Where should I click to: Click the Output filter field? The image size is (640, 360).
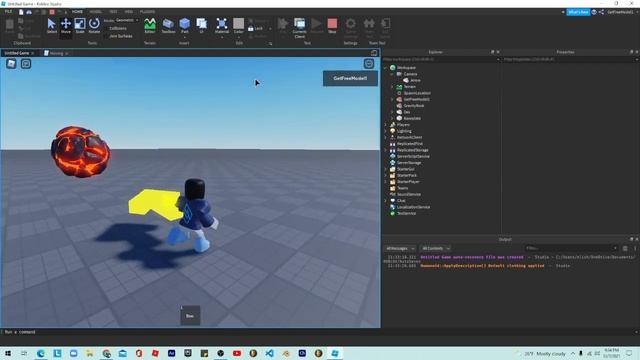[571, 248]
